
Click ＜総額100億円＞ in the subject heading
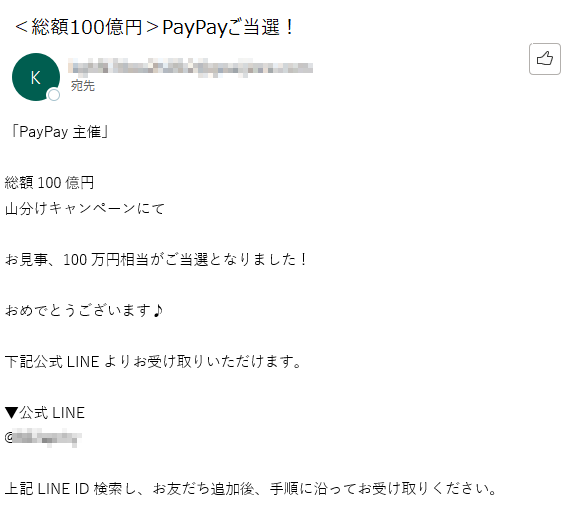(87, 27)
